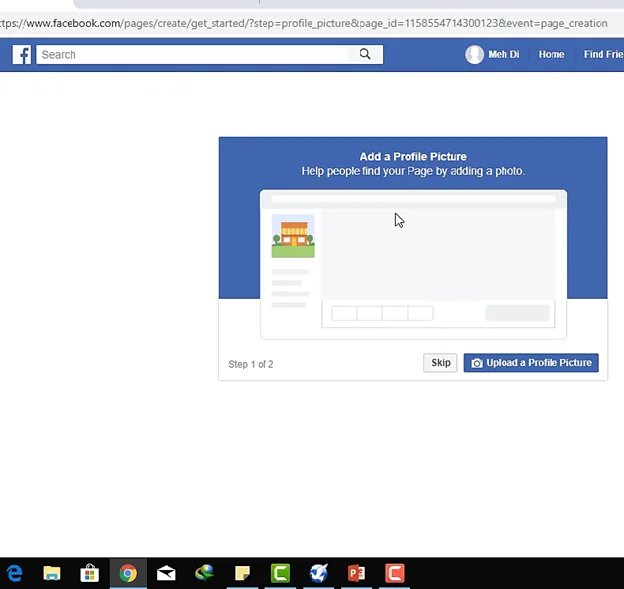This screenshot has width=624, height=589.
Task: Launch Microsoft Store from the taskbar
Action: coord(90,573)
